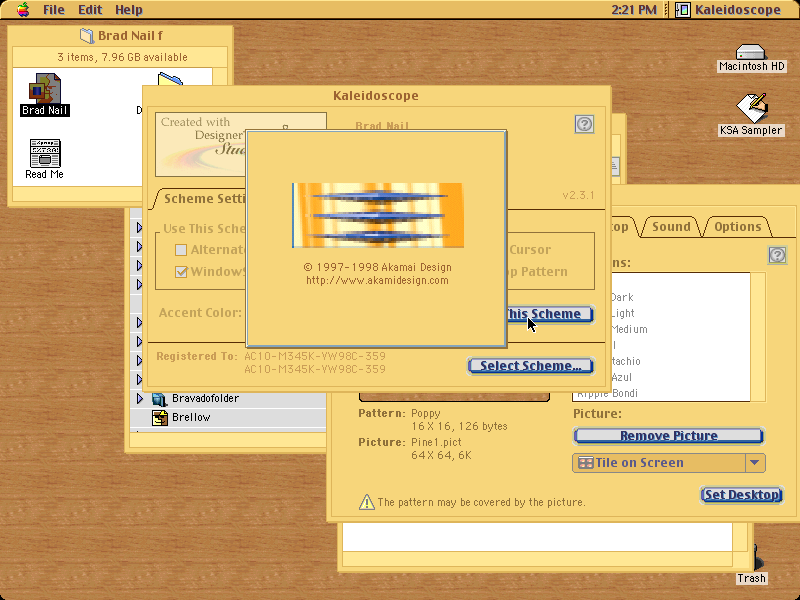Image resolution: width=800 pixels, height=600 pixels.
Task: Click the © 1997-1998 Akamai Design text
Action: (377, 267)
